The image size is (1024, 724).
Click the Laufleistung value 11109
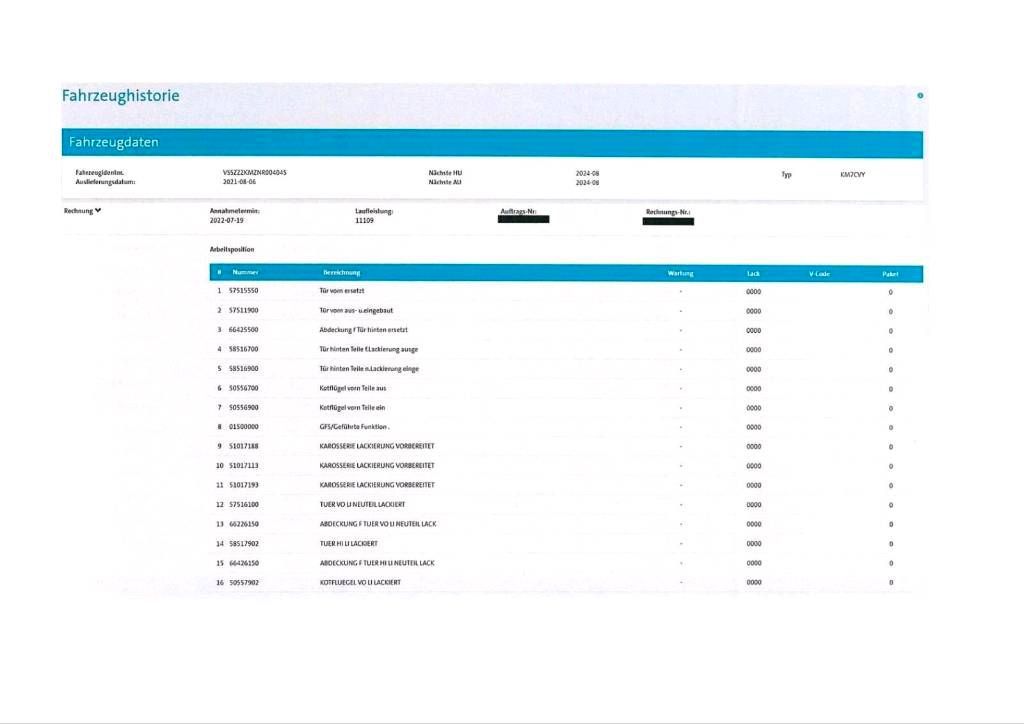(x=364, y=221)
